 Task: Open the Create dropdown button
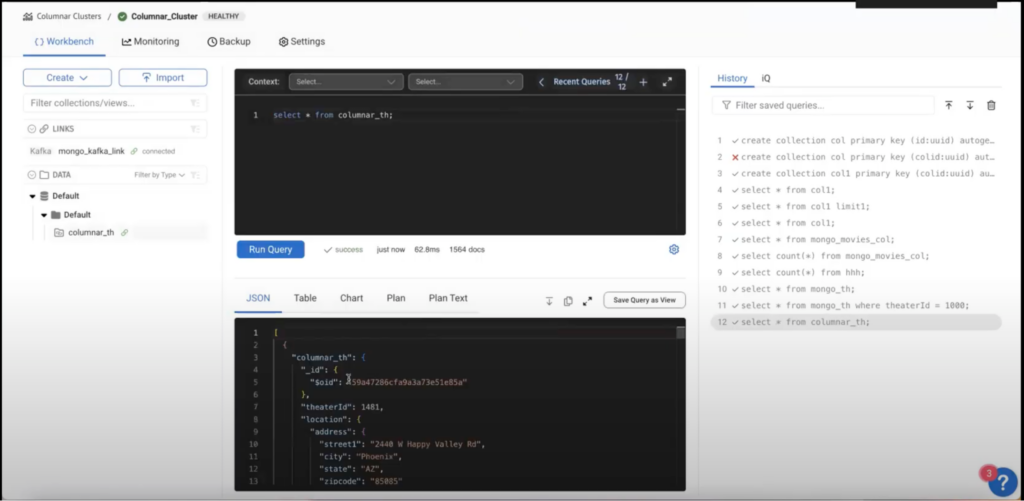67,78
